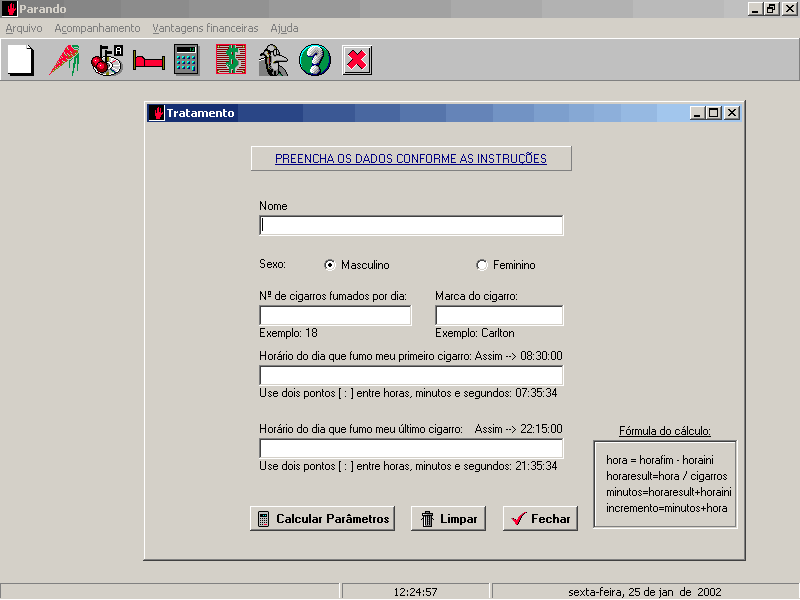Click the Fechar button
The height and width of the screenshot is (600, 800).
click(540, 519)
